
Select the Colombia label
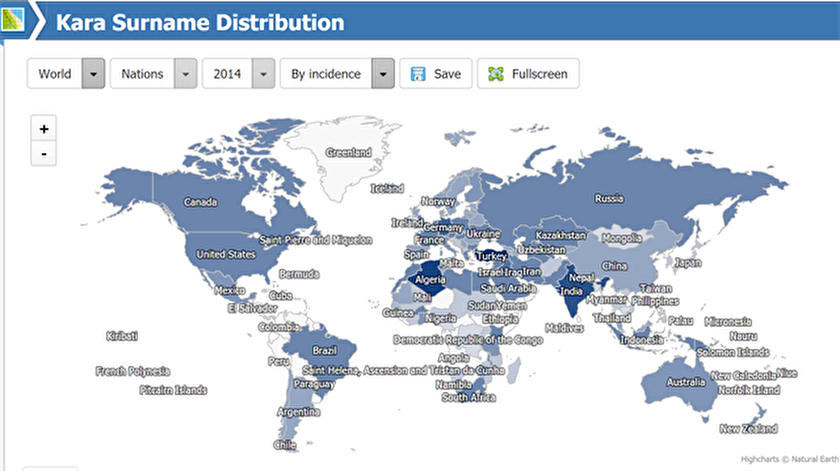point(279,327)
